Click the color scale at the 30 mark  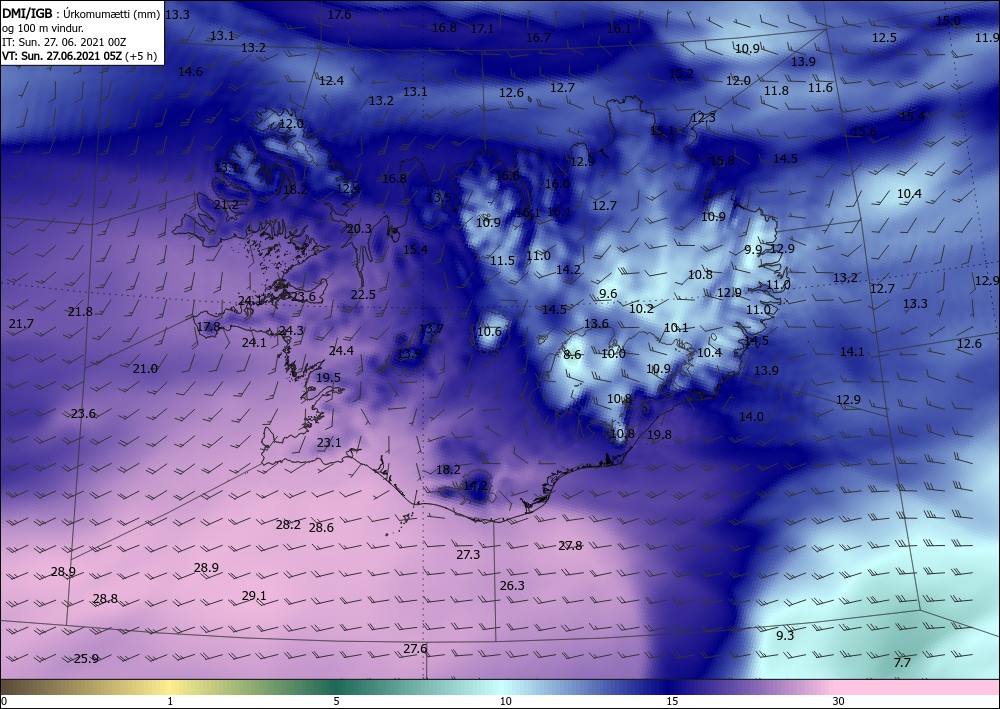[x=838, y=701]
